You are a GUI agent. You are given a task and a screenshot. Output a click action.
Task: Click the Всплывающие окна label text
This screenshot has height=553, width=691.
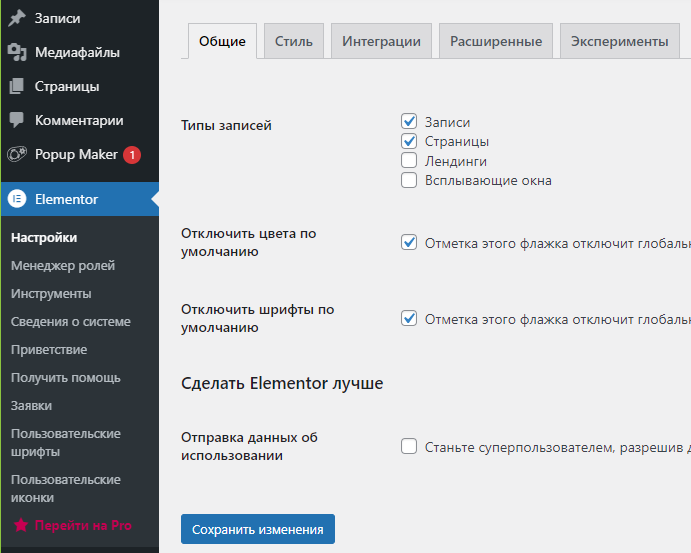[488, 180]
